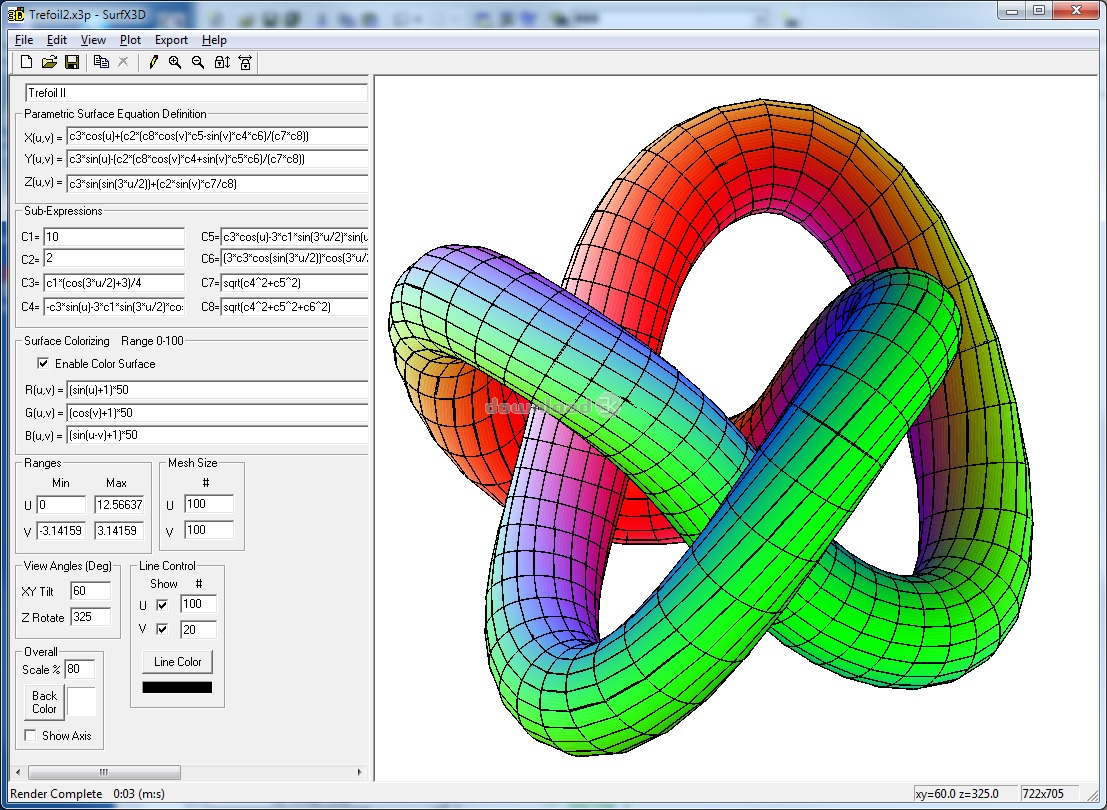The image size is (1107, 810).
Task: Click the X(u,v) equation field
Action: tap(217, 136)
